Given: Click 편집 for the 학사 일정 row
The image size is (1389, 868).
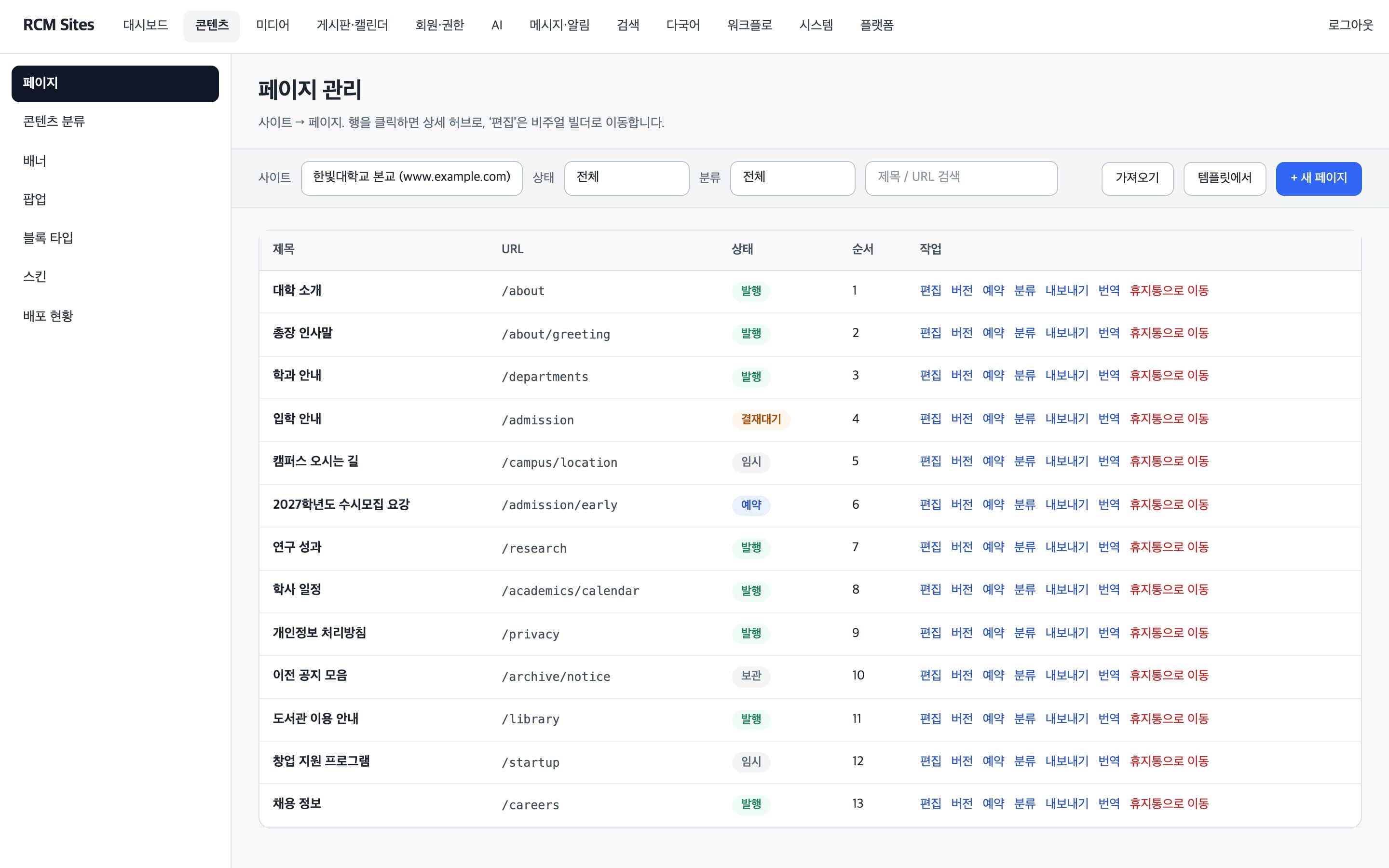Looking at the screenshot, I should tap(930, 590).
